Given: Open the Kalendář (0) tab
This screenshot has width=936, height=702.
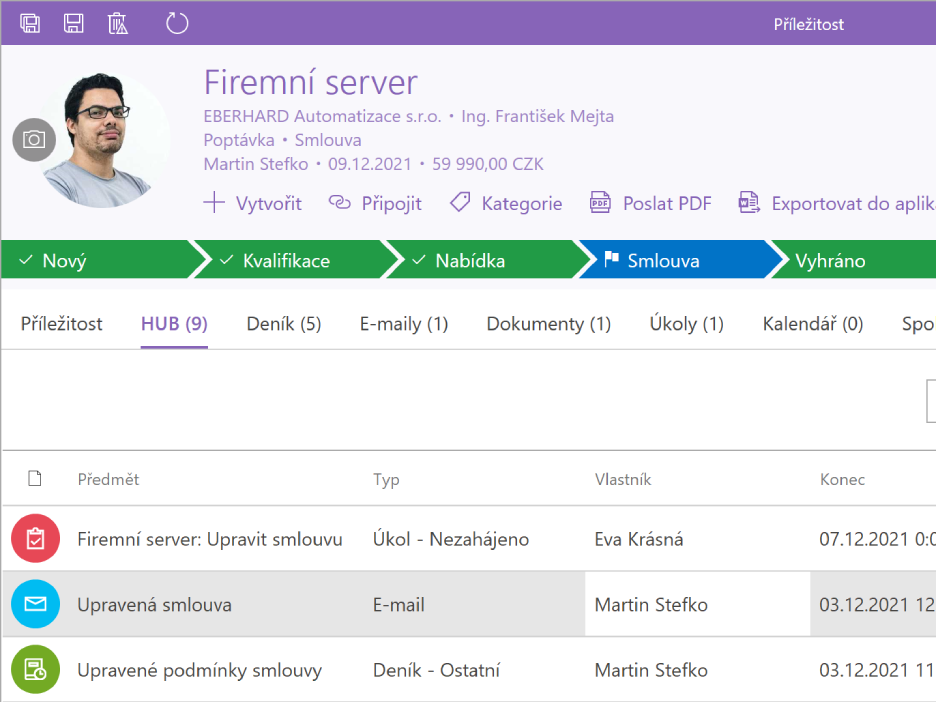Looking at the screenshot, I should pos(813,324).
